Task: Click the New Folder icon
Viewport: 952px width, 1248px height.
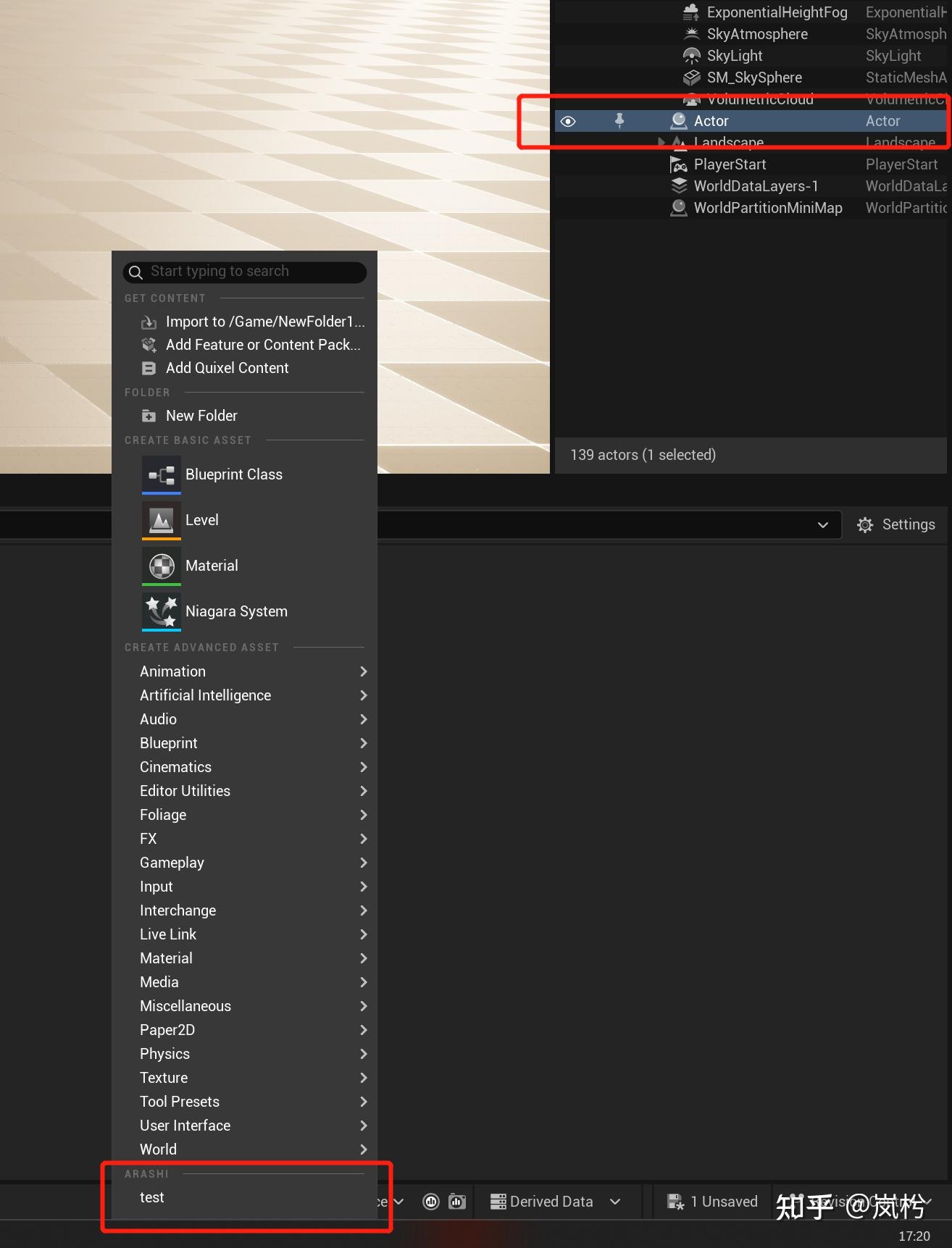Action: click(149, 416)
